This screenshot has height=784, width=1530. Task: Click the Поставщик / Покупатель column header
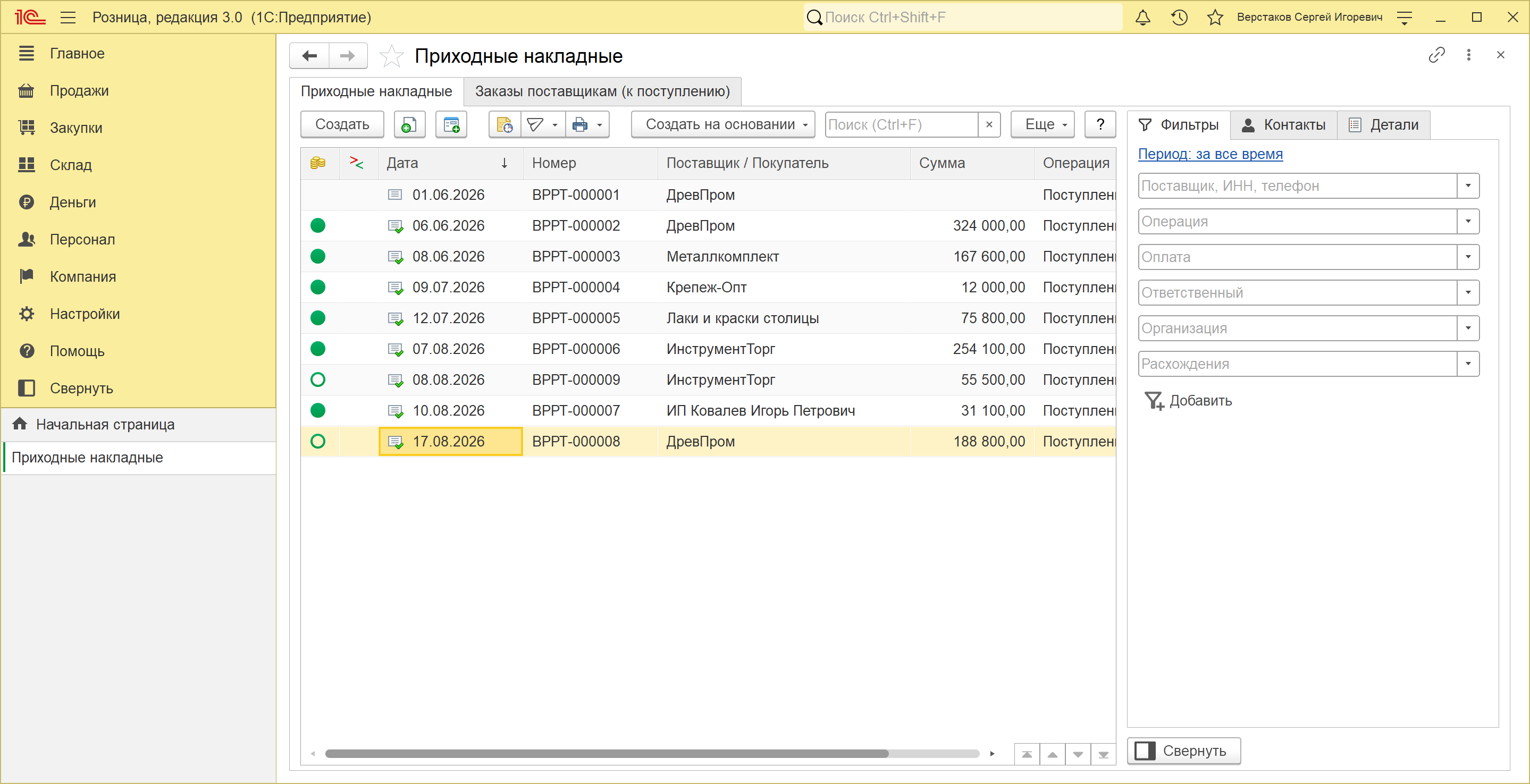click(x=784, y=163)
